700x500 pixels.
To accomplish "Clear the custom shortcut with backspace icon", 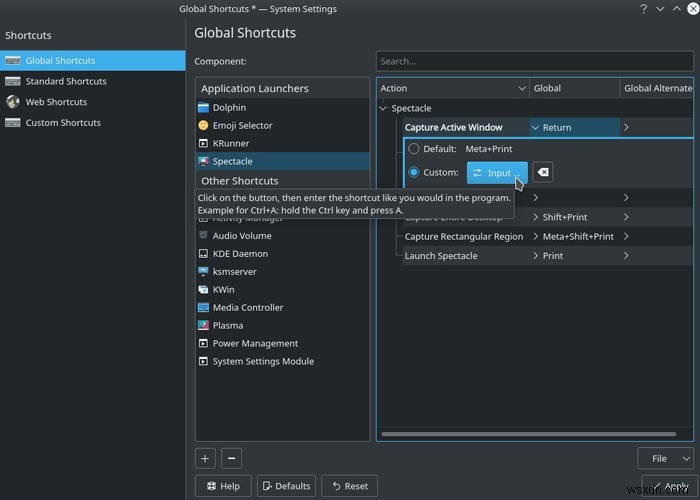I will point(543,172).
